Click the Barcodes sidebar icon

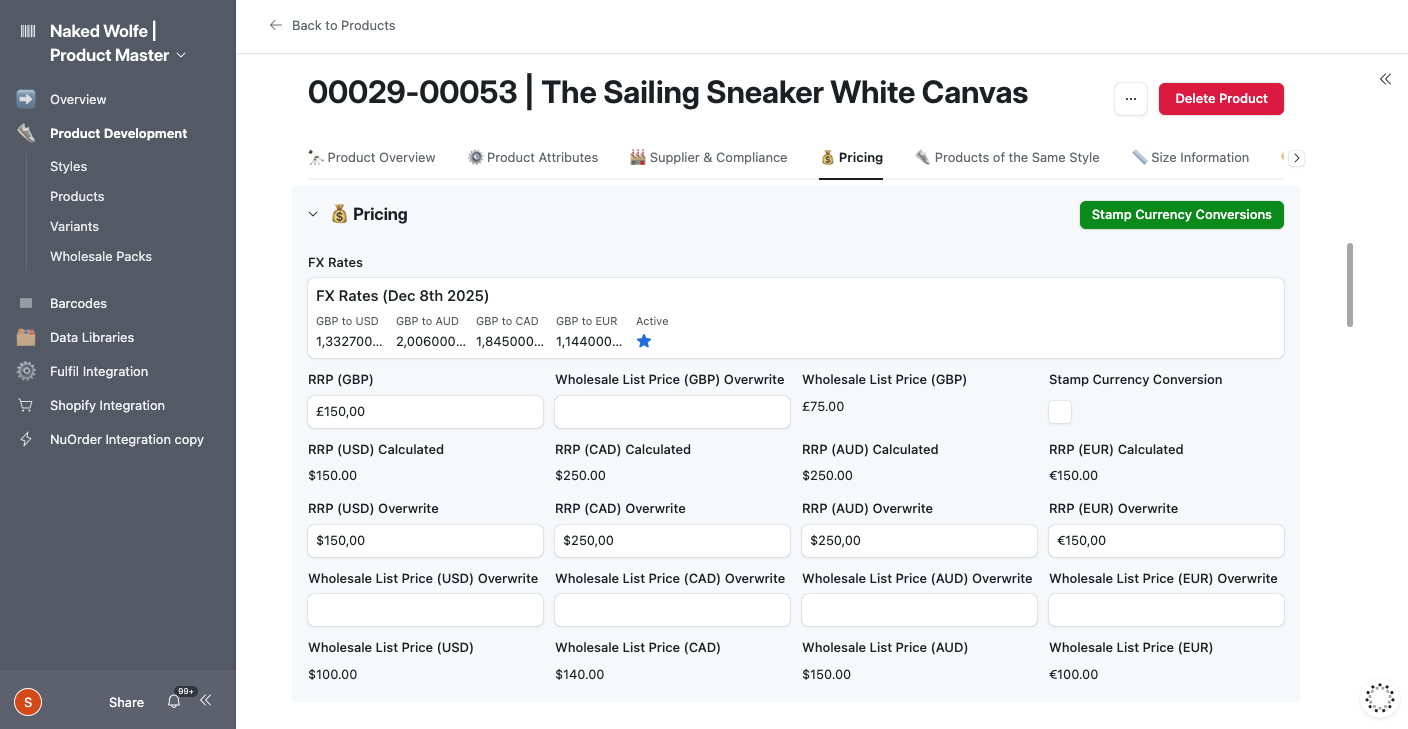coord(26,303)
